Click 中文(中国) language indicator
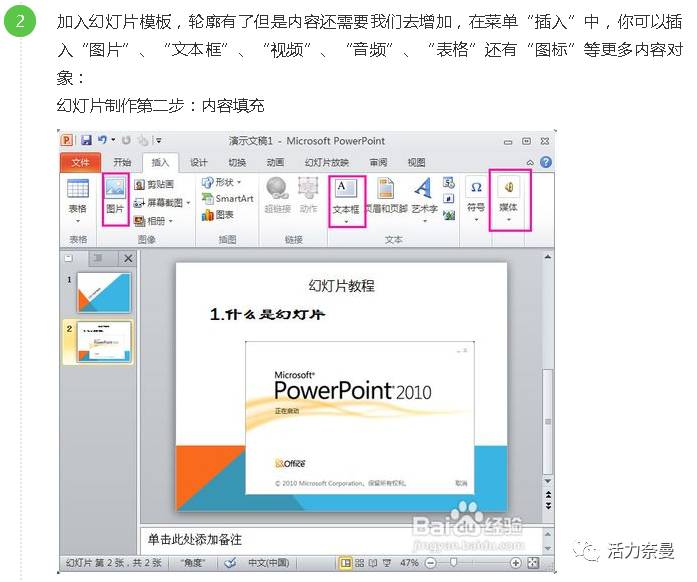Screen dimensions: 697x582 tap(268, 563)
